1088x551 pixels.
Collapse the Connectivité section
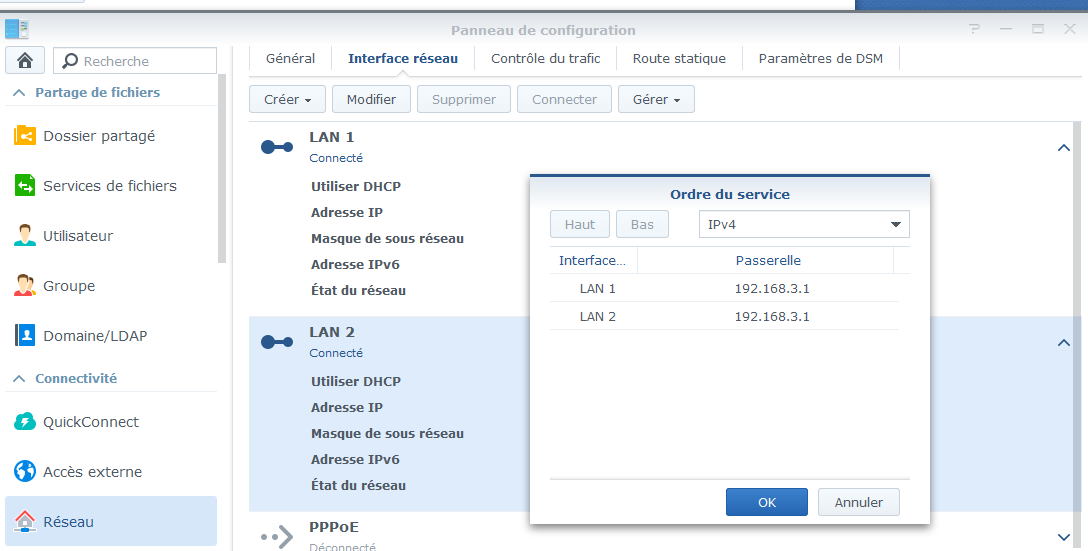coord(19,378)
